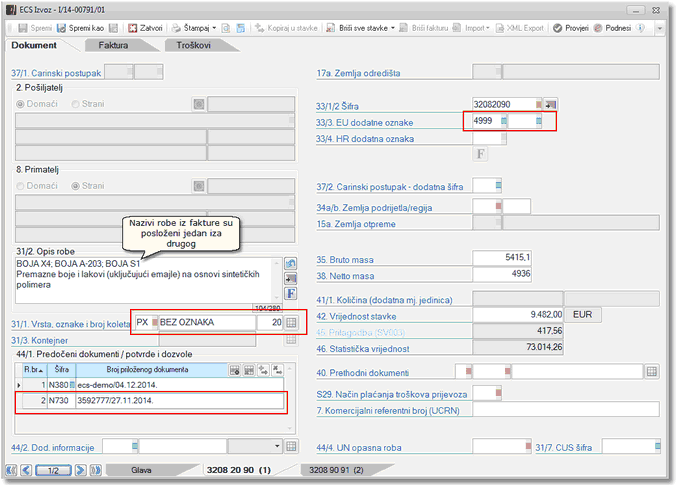Screen dimensions: 678x488
Task: Click Kopiraj u stavke toolbar button
Action: click(286, 28)
